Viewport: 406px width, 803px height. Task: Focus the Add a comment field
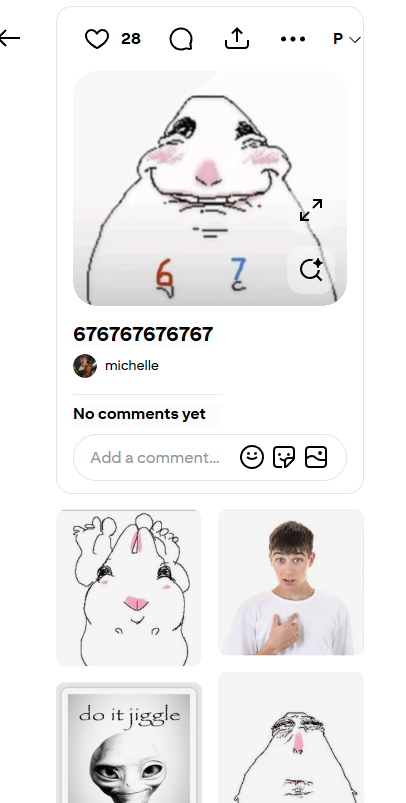click(155, 457)
